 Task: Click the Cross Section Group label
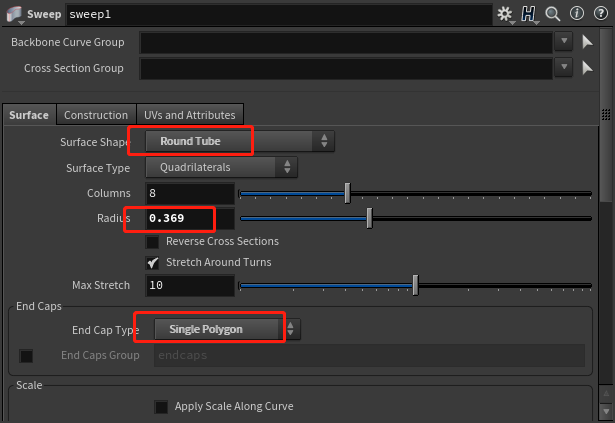[x=74, y=68]
